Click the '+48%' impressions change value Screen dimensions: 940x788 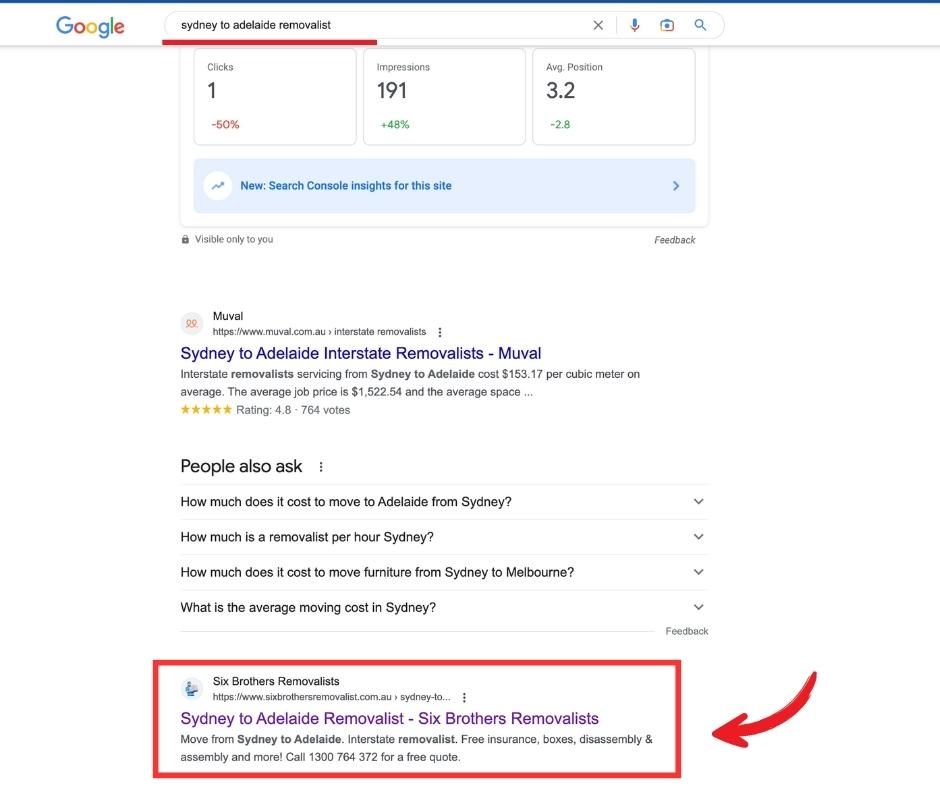395,125
